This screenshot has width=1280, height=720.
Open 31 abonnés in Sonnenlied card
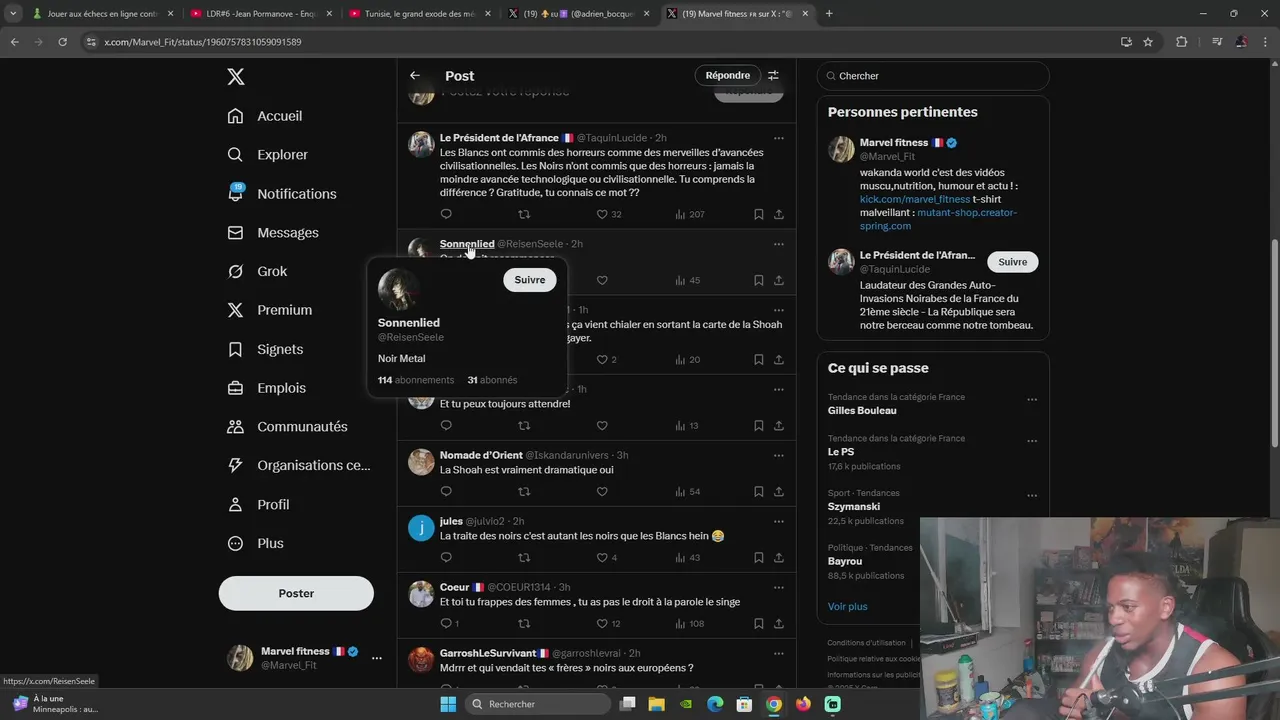(x=492, y=380)
